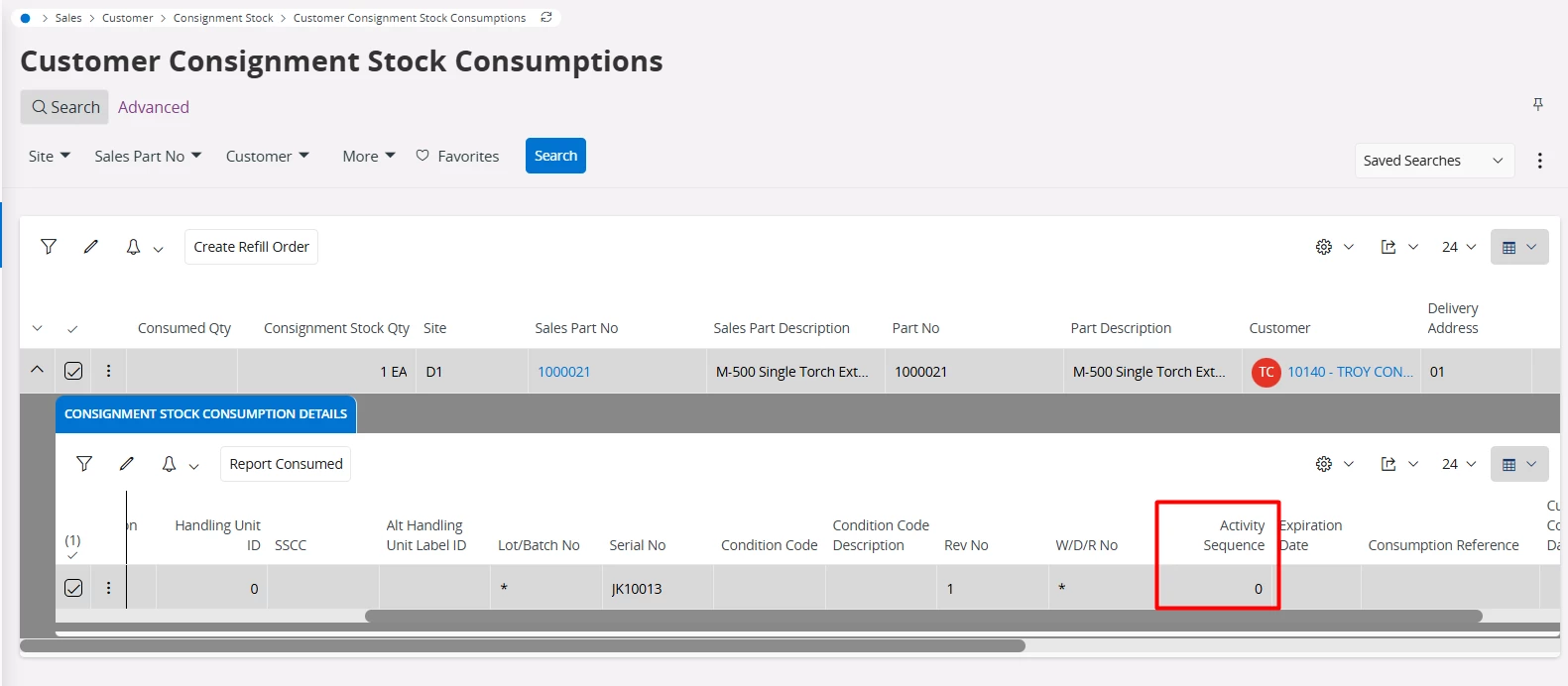This screenshot has width=1568, height=686.
Task: Open column settings gear in the upper table
Action: tap(1324, 247)
